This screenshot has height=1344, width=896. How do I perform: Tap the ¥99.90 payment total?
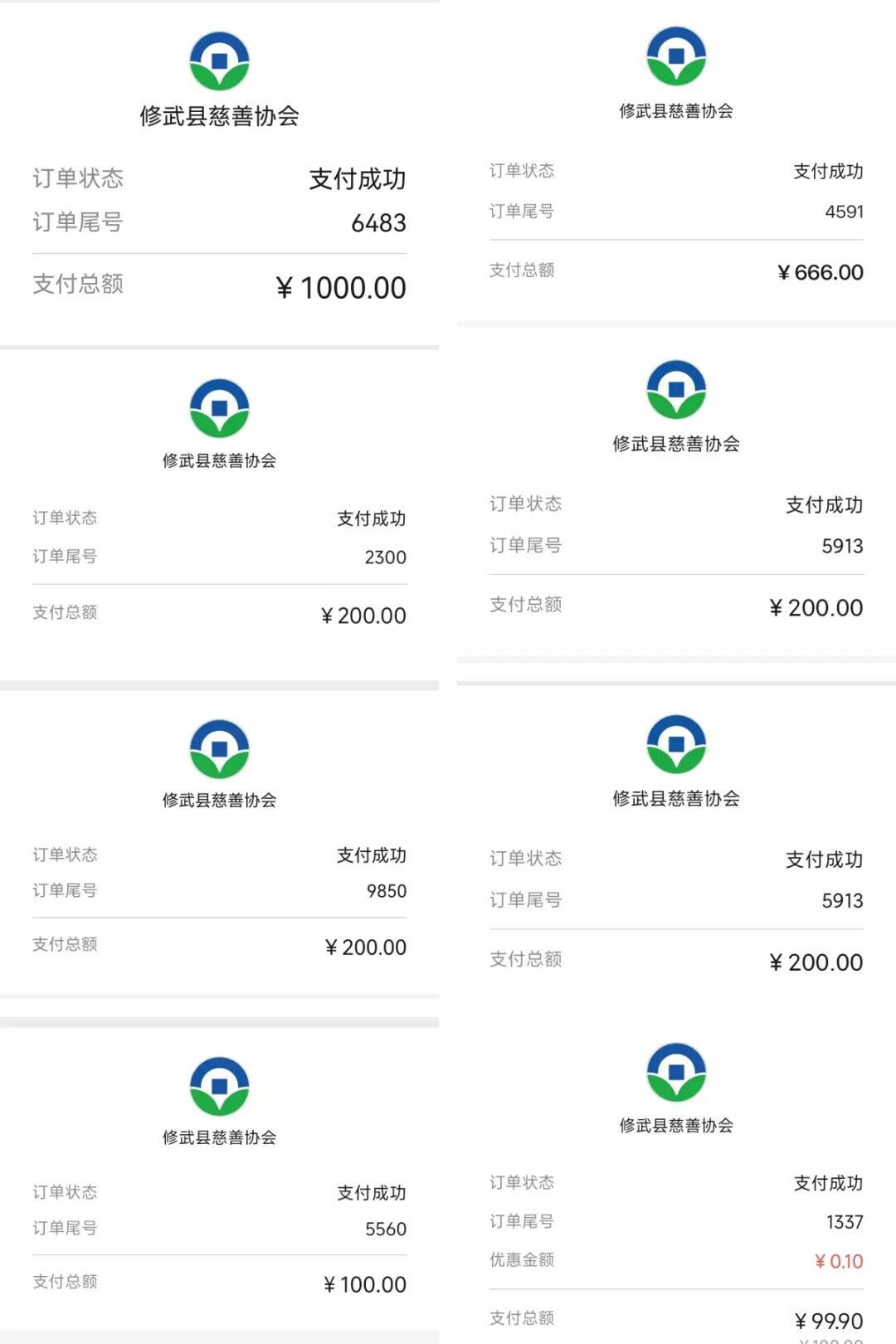pos(829,1320)
